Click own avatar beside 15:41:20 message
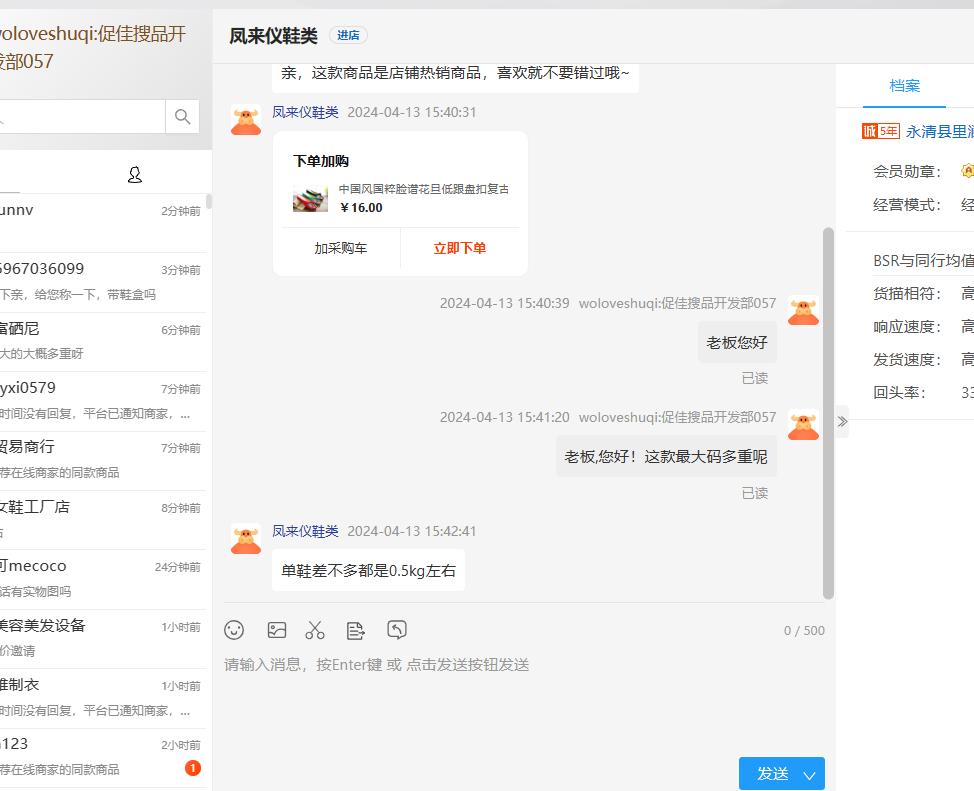Image resolution: width=974 pixels, height=791 pixels. pyautogui.click(x=803, y=424)
